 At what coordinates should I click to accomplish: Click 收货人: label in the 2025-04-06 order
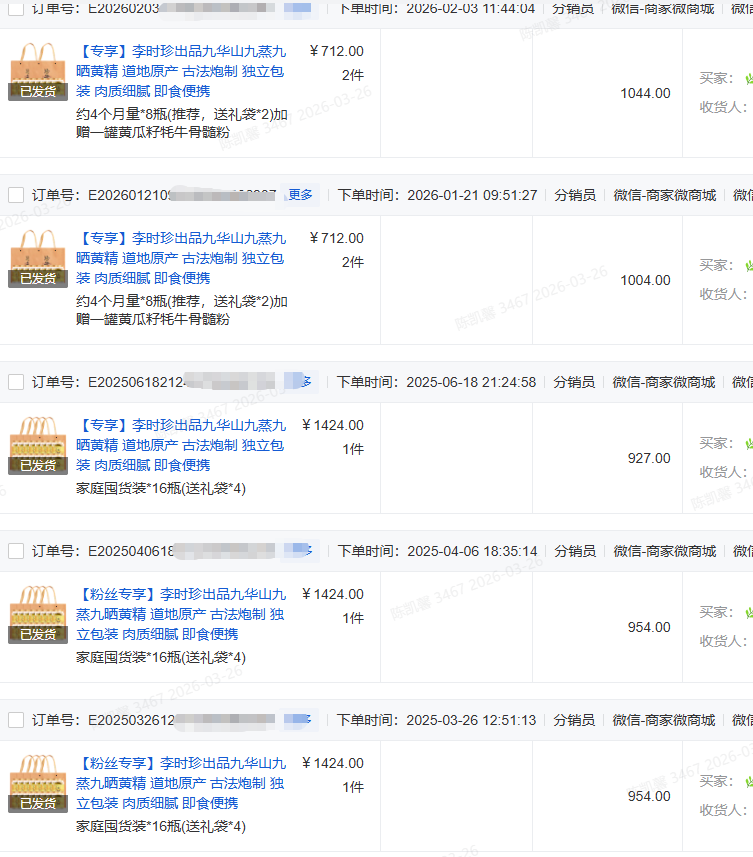pos(723,641)
